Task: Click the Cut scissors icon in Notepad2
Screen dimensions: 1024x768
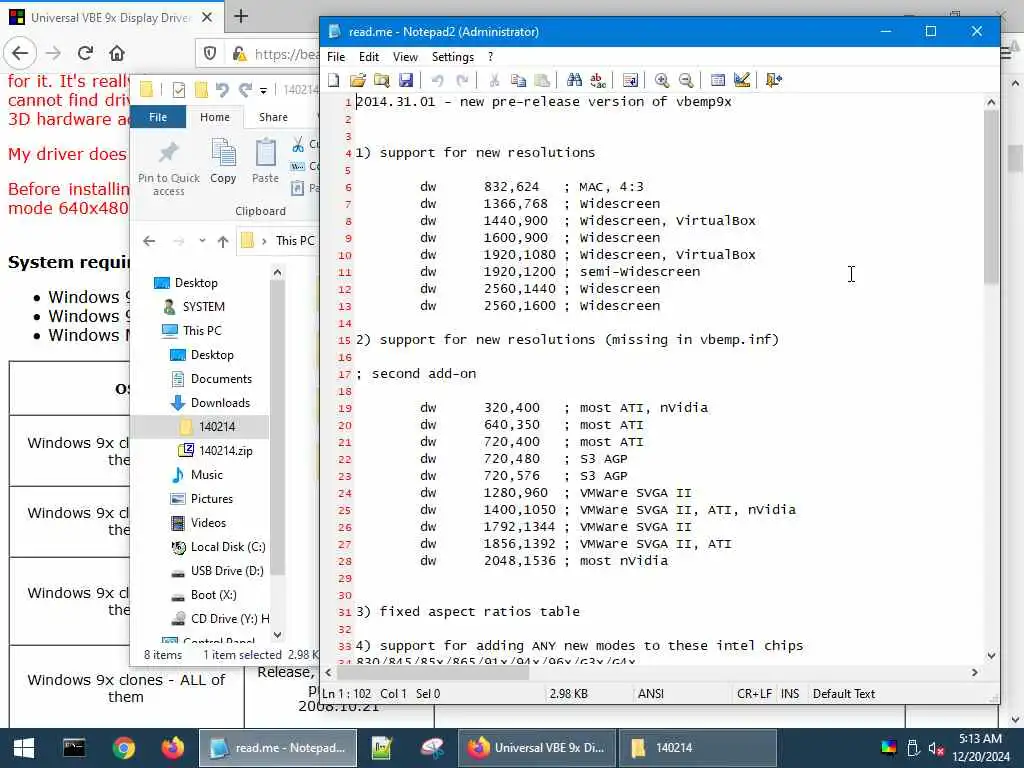Action: [x=494, y=80]
